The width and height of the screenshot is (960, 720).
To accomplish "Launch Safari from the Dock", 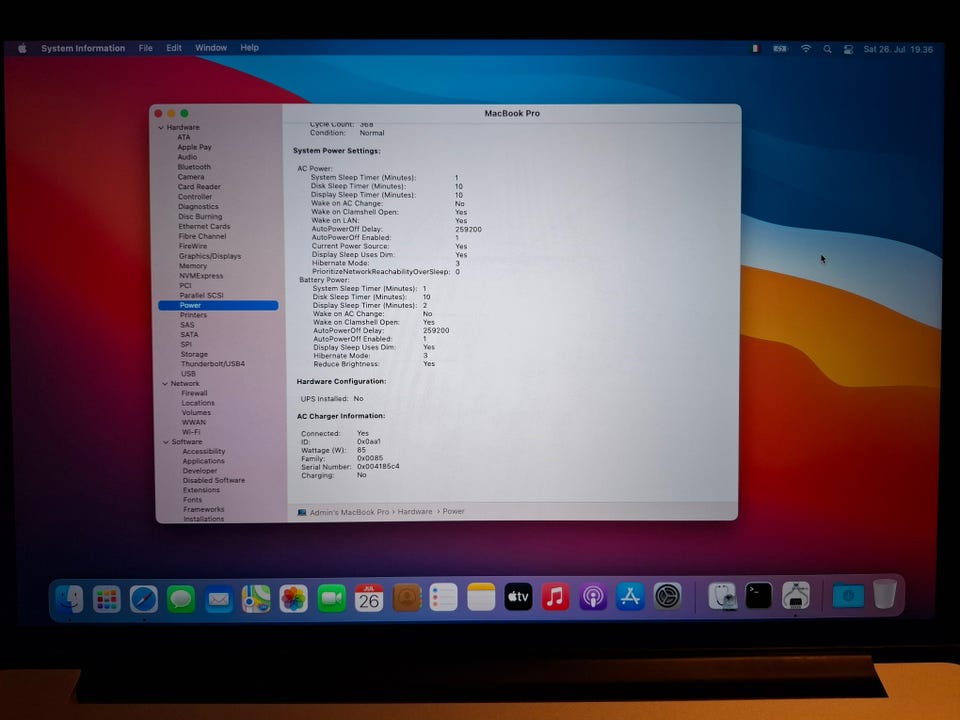I will tap(144, 599).
